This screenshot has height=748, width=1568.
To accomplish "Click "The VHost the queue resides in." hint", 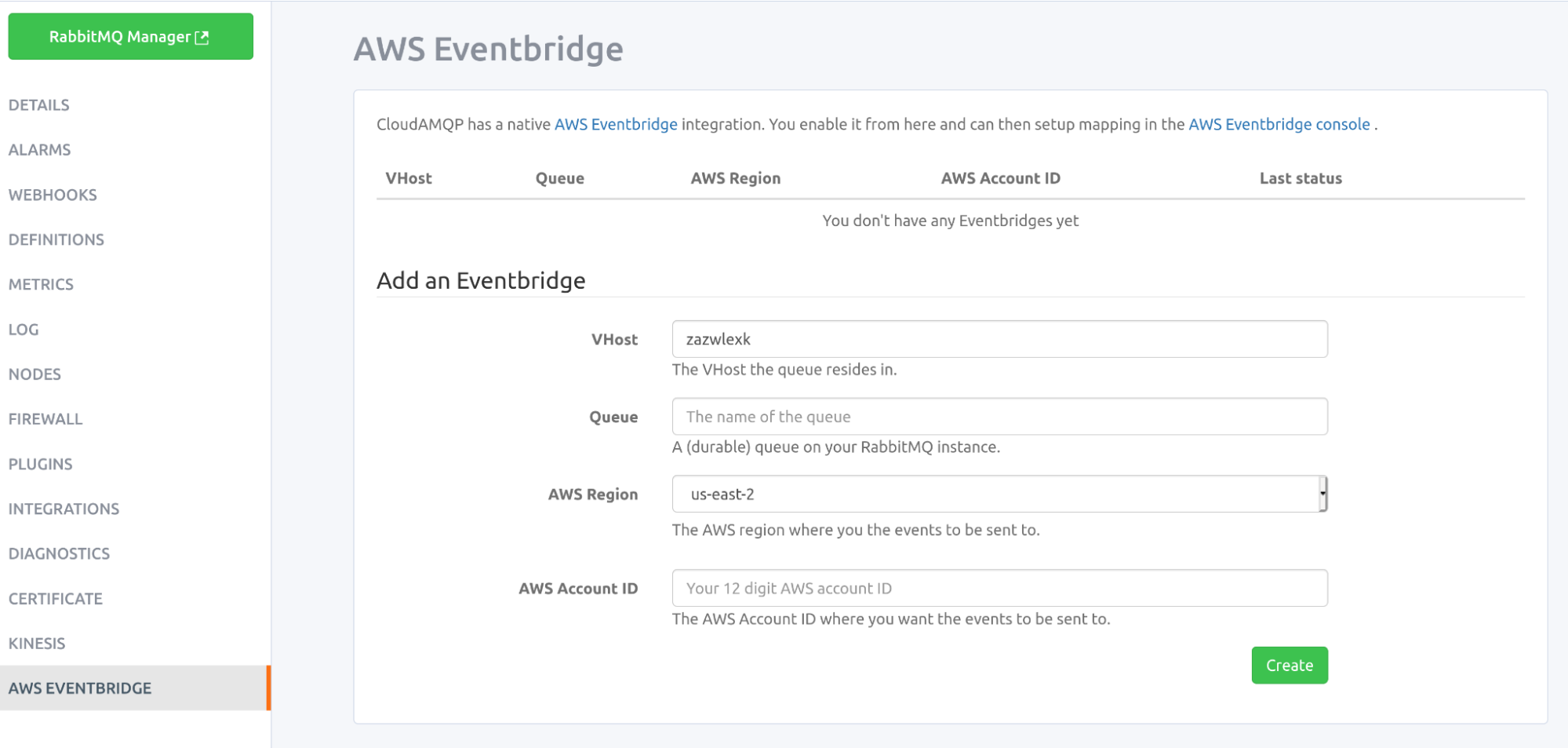I will [784, 370].
